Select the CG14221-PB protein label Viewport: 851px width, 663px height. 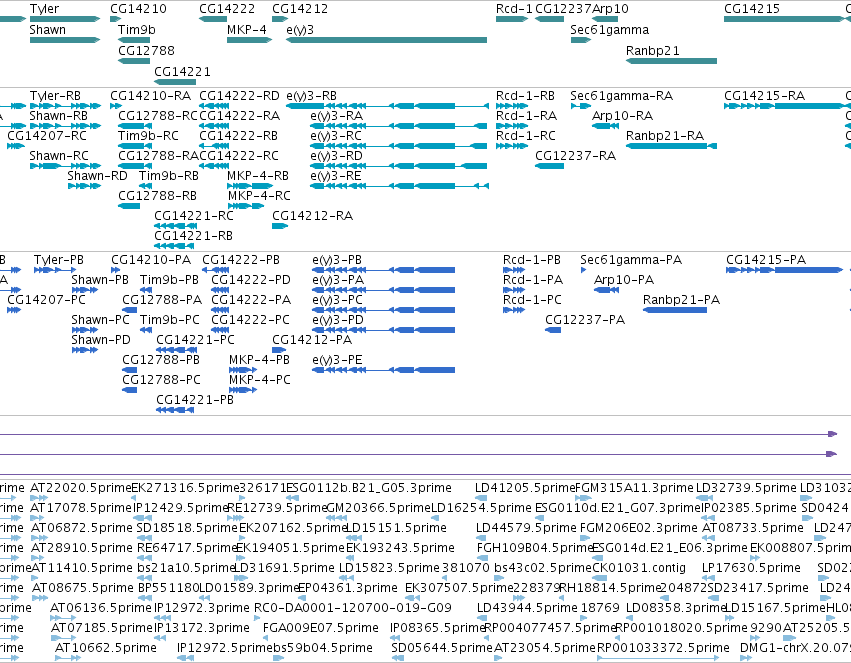(x=195, y=399)
